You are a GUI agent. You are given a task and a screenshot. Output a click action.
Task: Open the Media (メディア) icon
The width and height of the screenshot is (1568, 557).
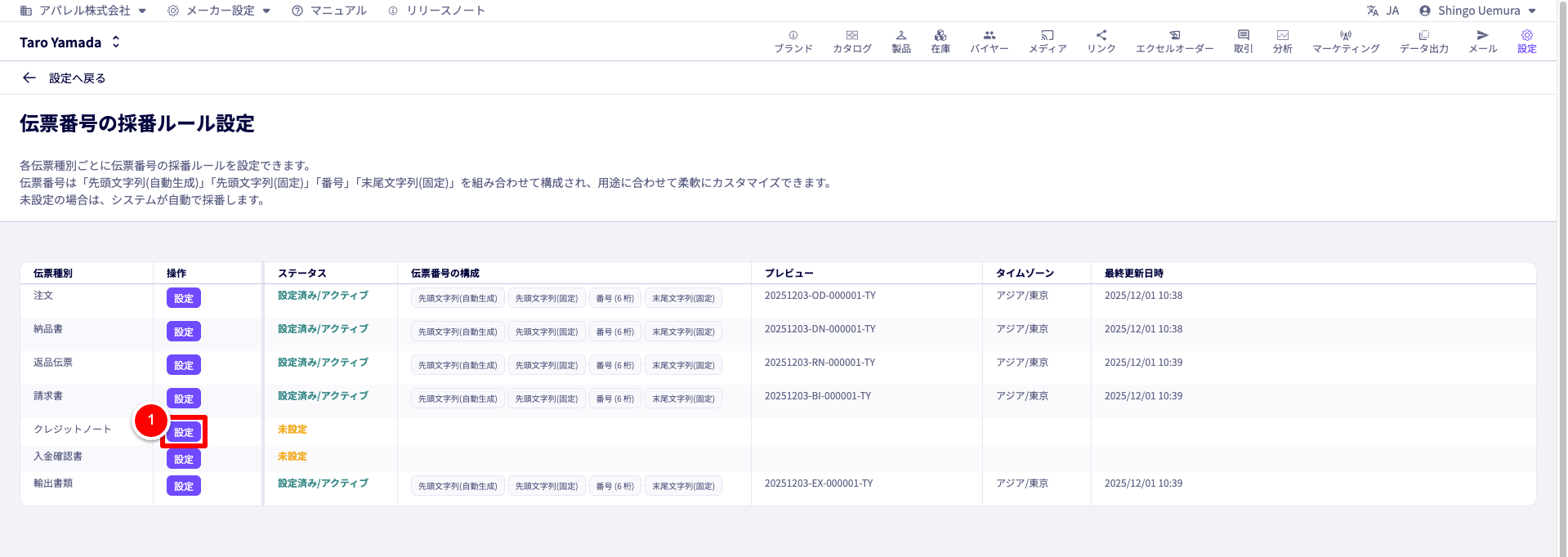tap(1047, 35)
